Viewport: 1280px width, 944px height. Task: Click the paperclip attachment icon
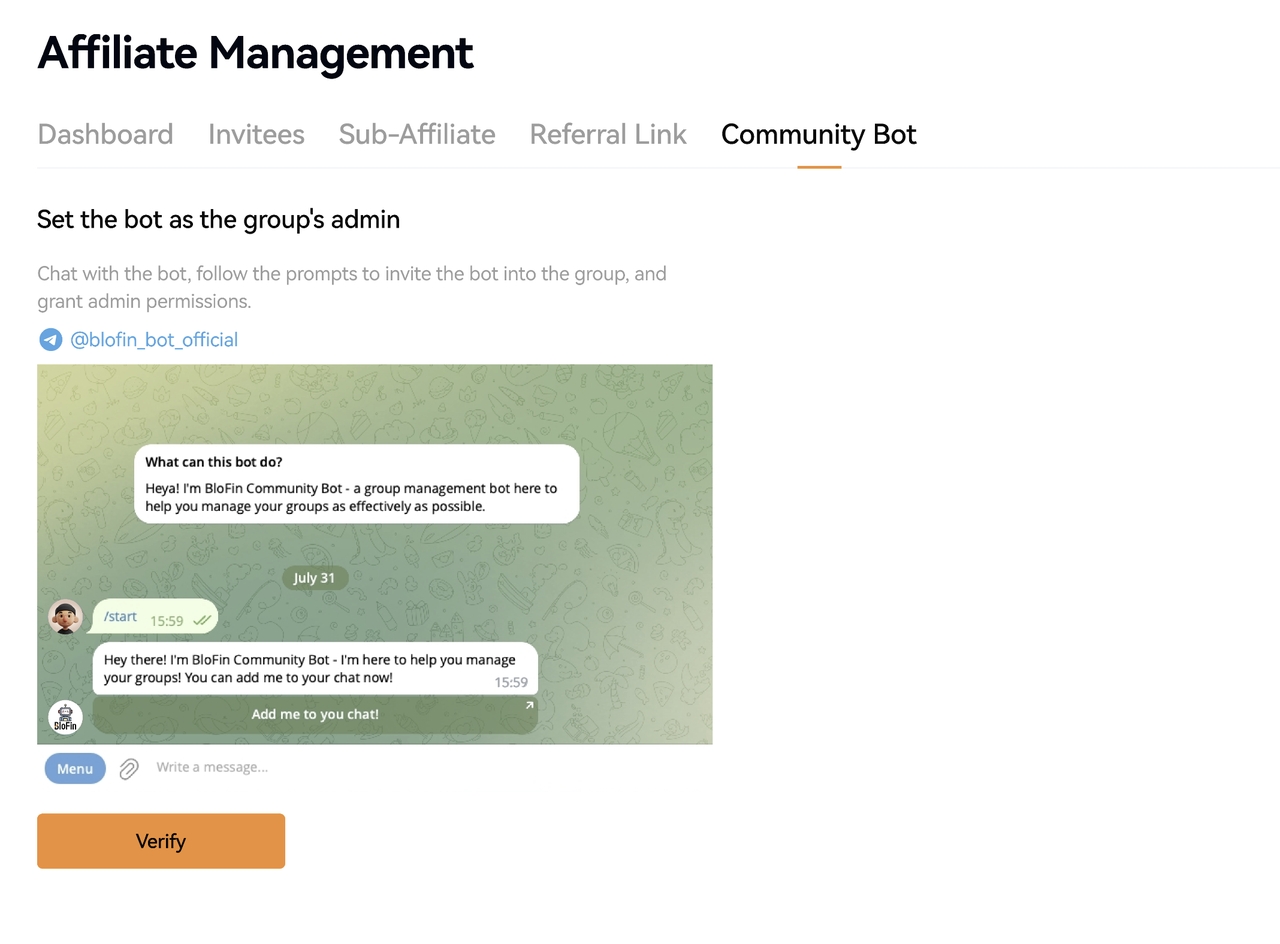pos(129,769)
